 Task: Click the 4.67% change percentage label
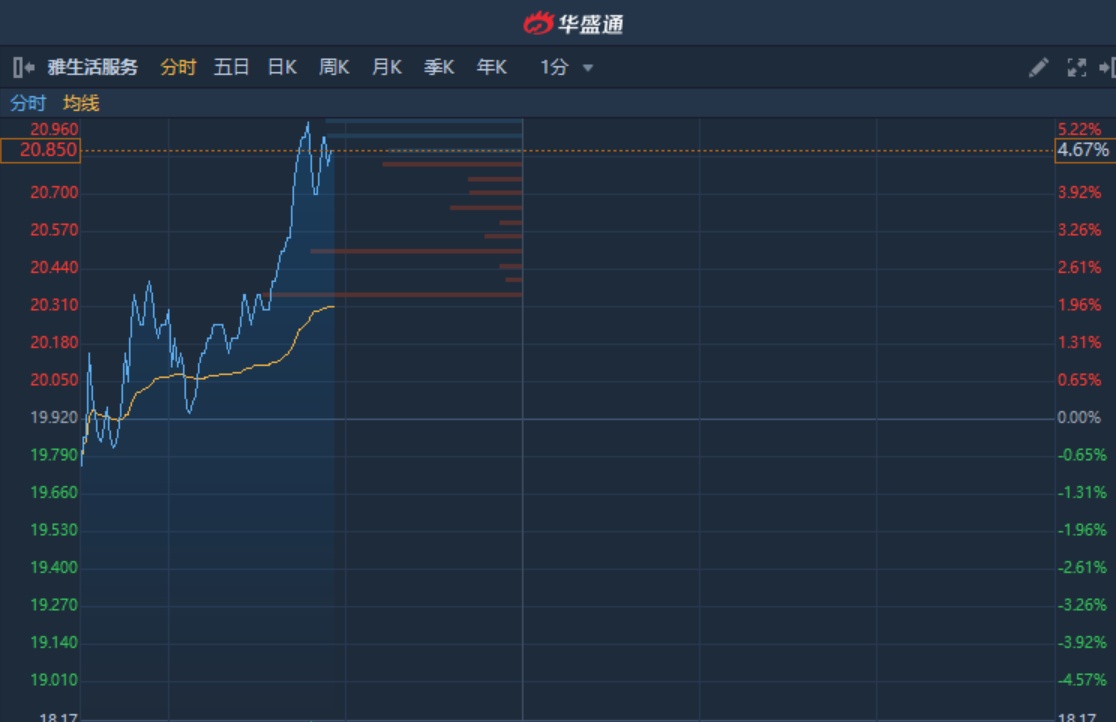pyautogui.click(x=1083, y=151)
